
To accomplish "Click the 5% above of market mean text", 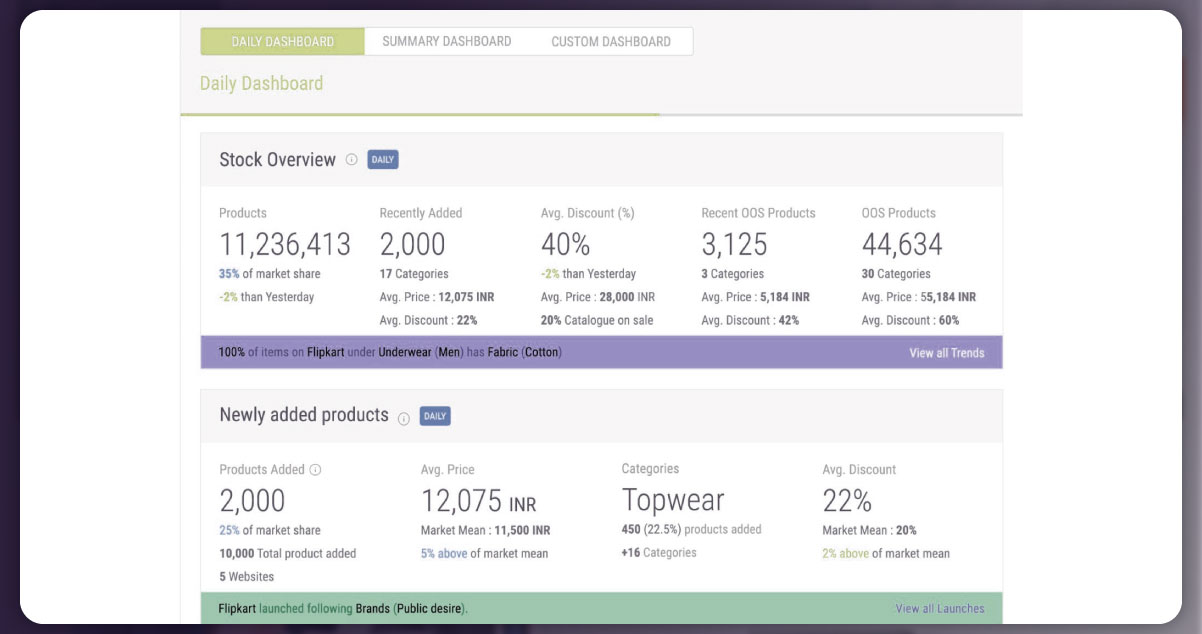I will point(485,554).
